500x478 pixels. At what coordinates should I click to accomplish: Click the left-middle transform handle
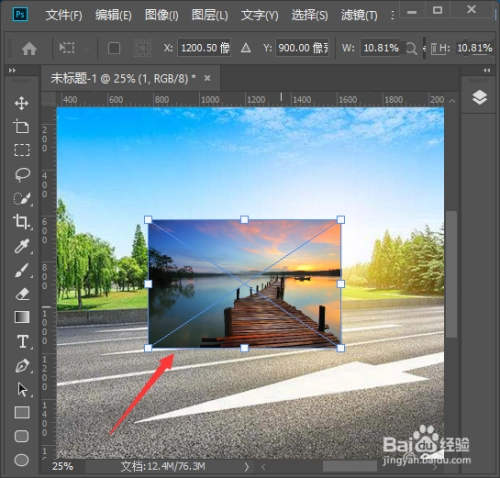pyautogui.click(x=148, y=284)
